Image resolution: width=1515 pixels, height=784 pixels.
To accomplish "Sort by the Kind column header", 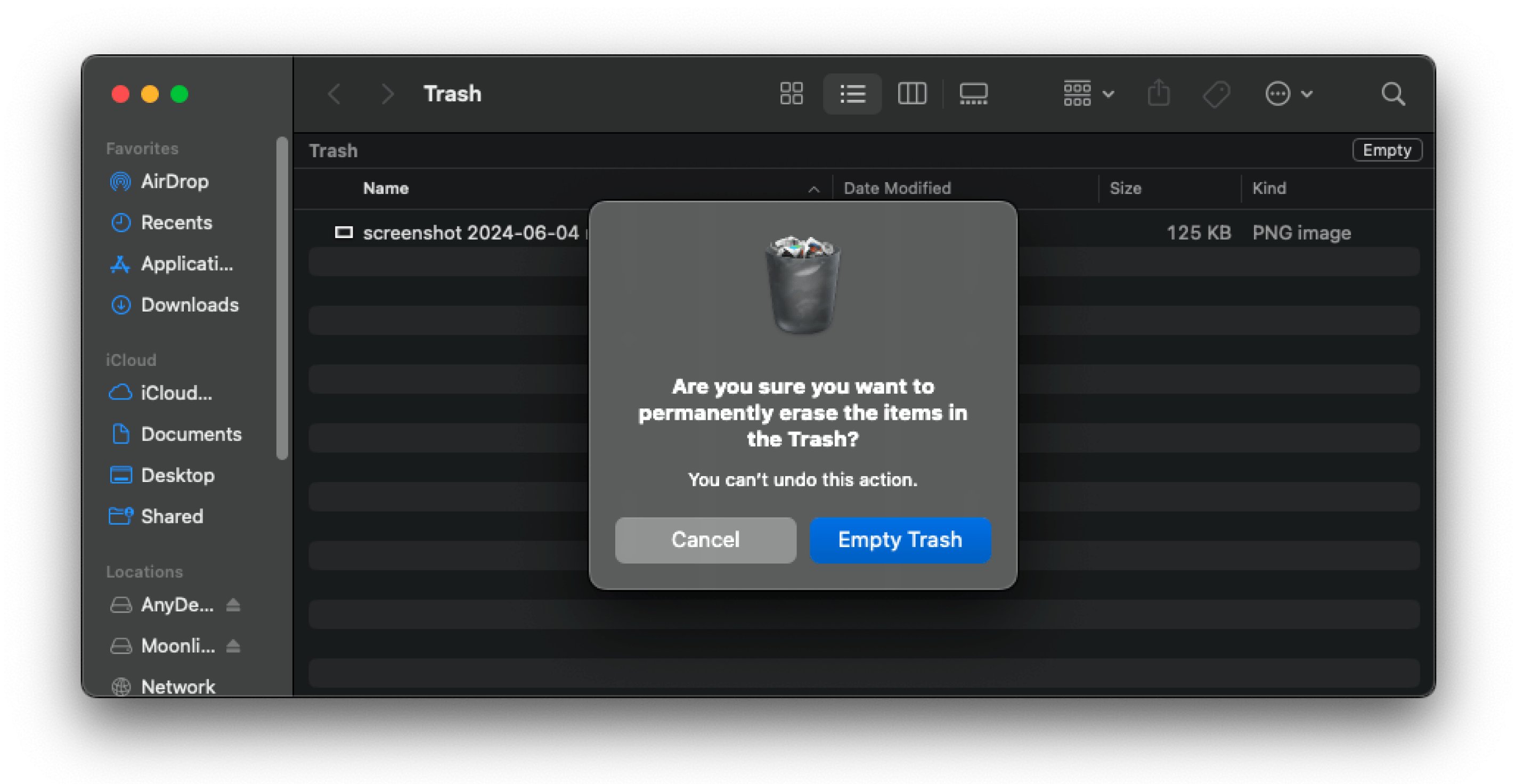I will coord(1268,188).
